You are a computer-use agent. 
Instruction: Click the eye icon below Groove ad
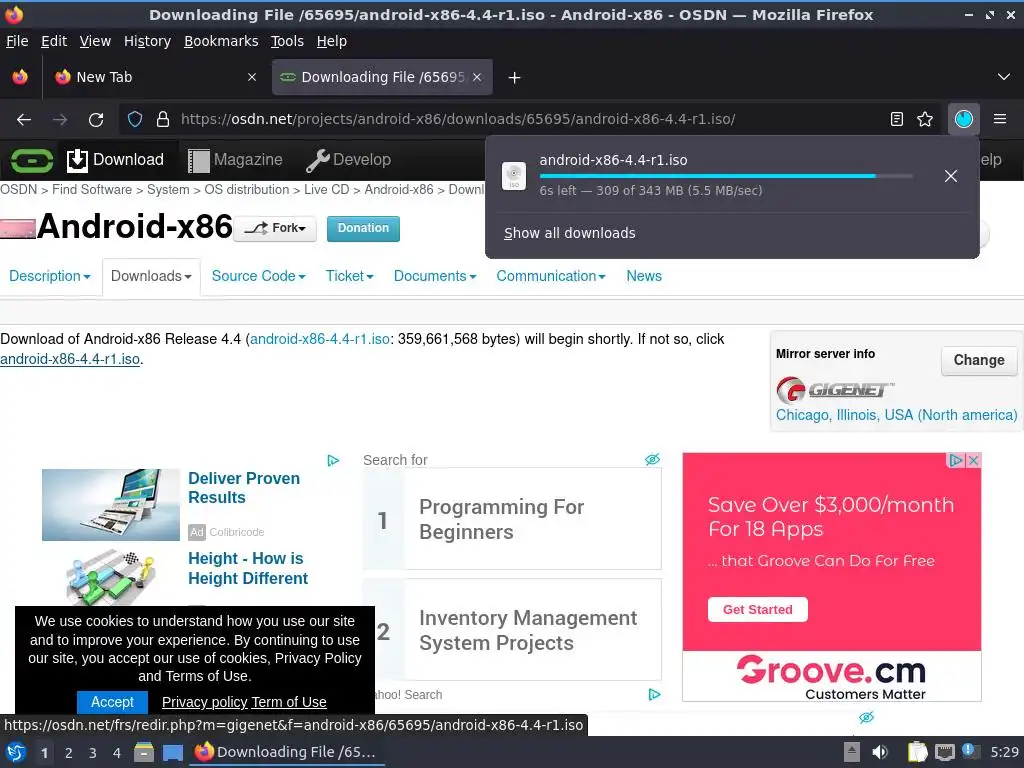pos(867,717)
